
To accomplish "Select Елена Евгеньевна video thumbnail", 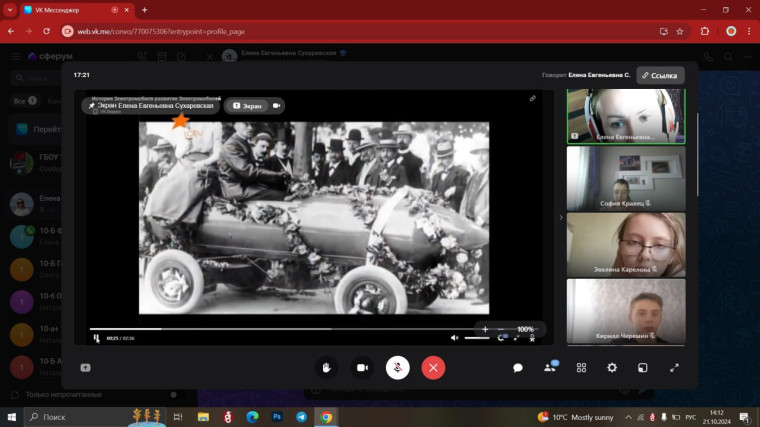I will (x=626, y=116).
